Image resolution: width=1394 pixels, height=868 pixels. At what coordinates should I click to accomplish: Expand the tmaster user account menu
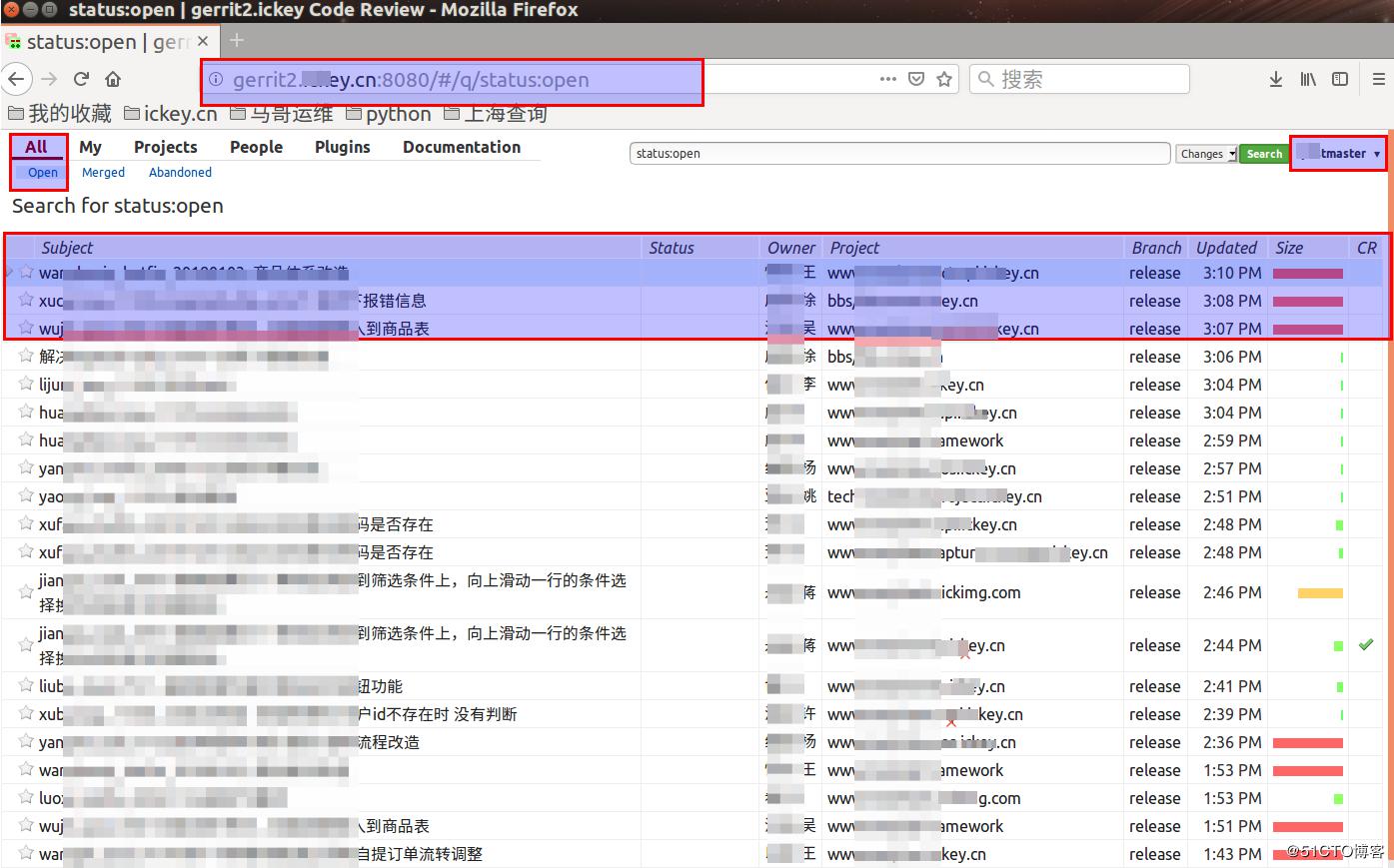pyautogui.click(x=1338, y=154)
